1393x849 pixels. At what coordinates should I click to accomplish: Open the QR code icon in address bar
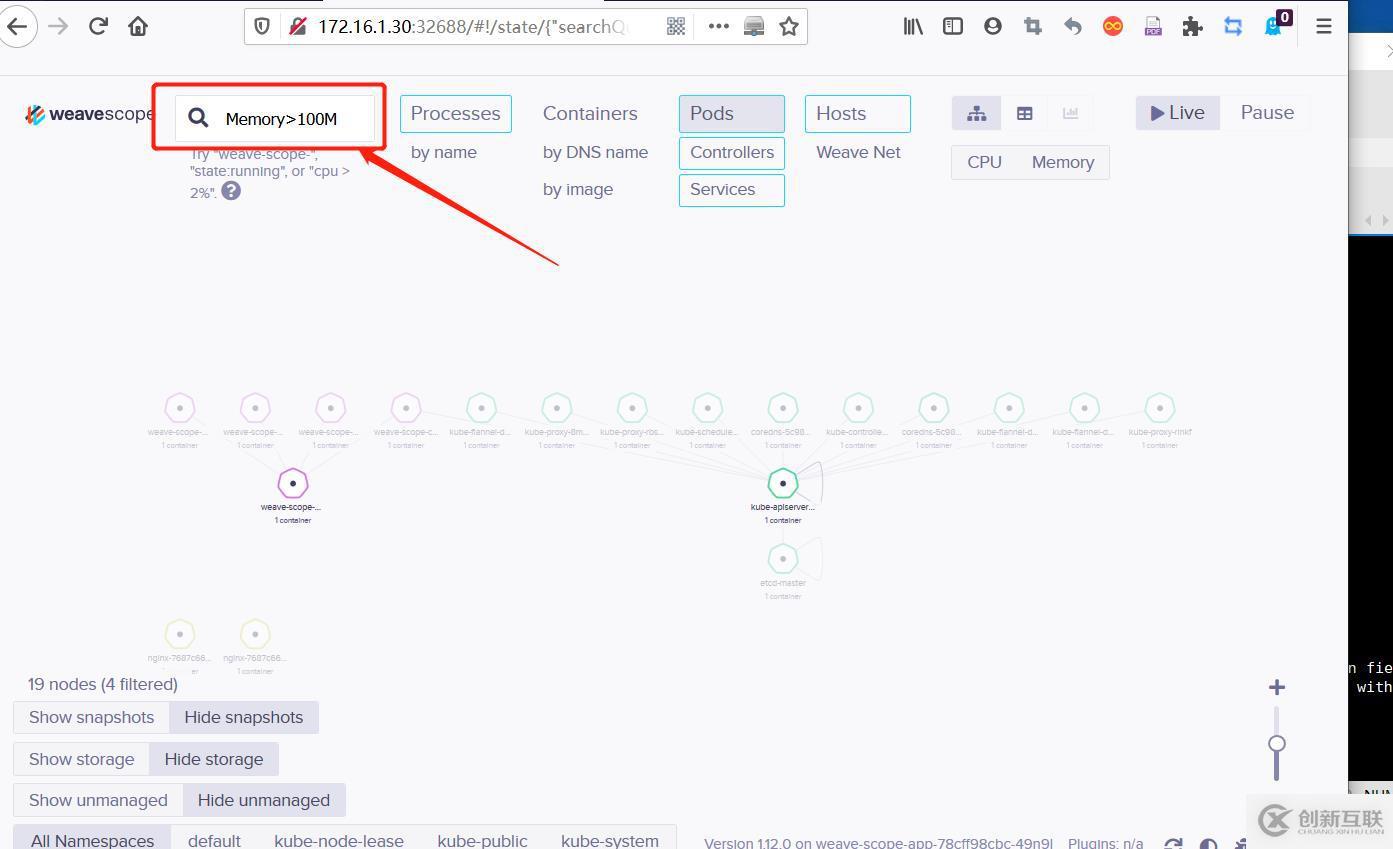[676, 27]
